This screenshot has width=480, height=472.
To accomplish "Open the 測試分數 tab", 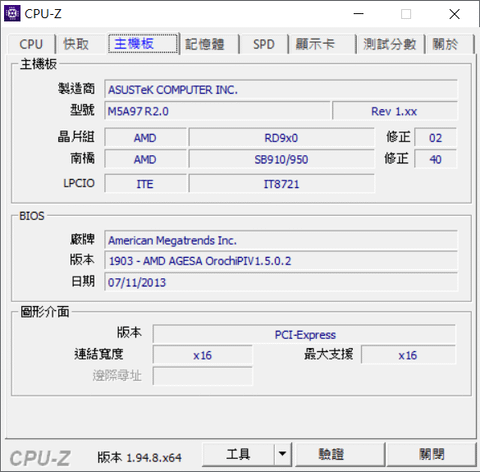I will tap(390, 44).
